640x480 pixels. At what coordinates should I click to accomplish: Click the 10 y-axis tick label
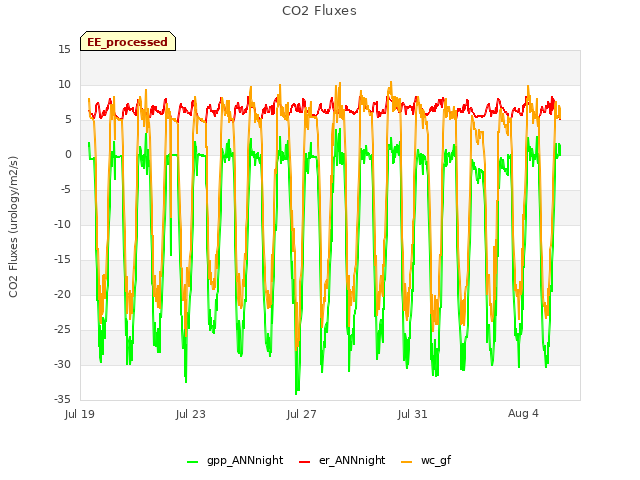coord(64,84)
